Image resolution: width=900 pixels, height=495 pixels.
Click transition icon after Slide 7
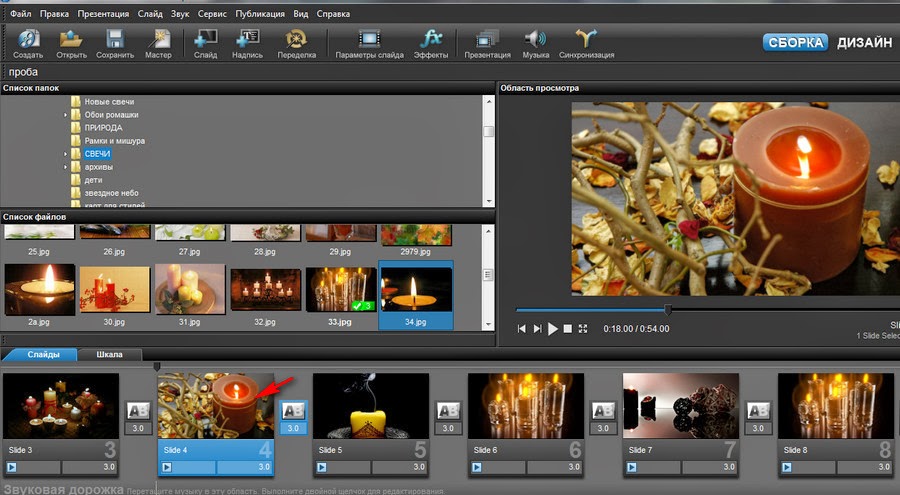pyautogui.click(x=758, y=411)
